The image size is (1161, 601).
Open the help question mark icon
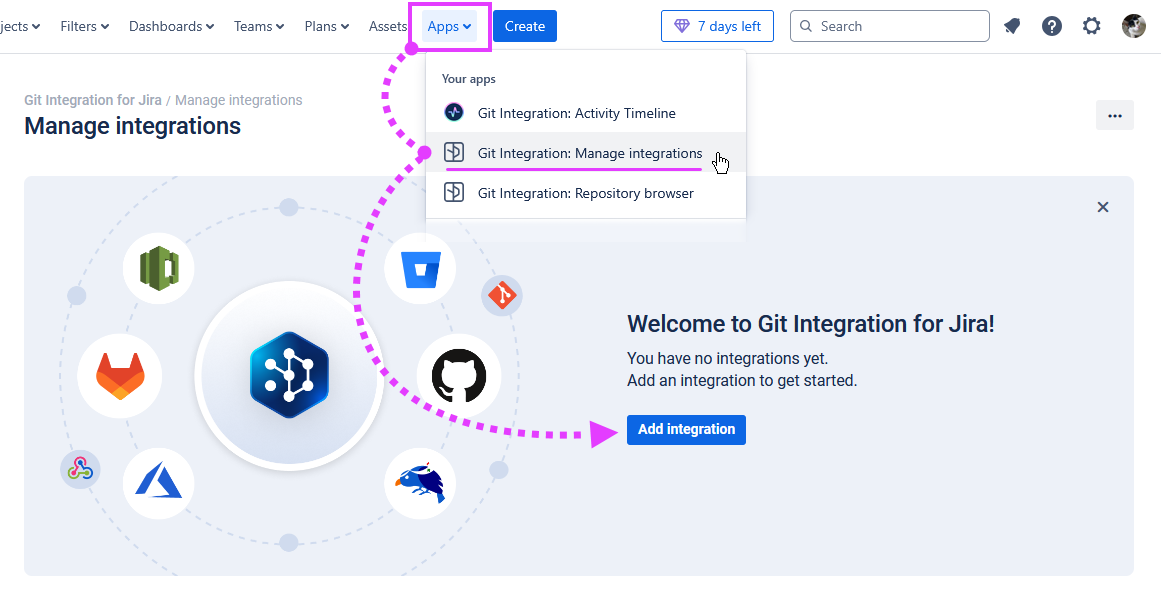pyautogui.click(x=1051, y=26)
